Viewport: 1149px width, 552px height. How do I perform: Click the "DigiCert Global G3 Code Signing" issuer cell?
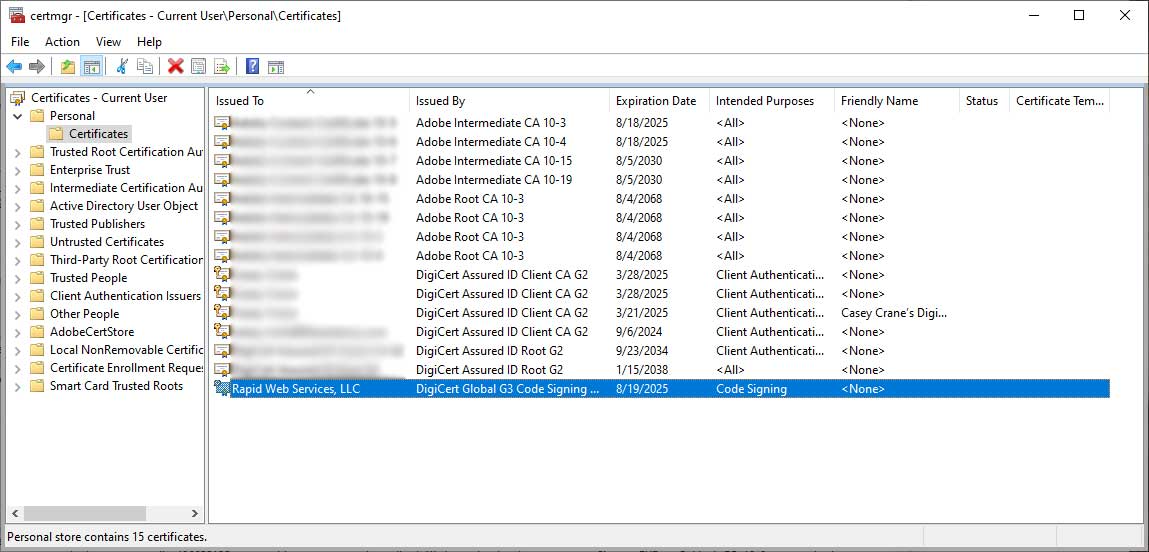(x=508, y=389)
